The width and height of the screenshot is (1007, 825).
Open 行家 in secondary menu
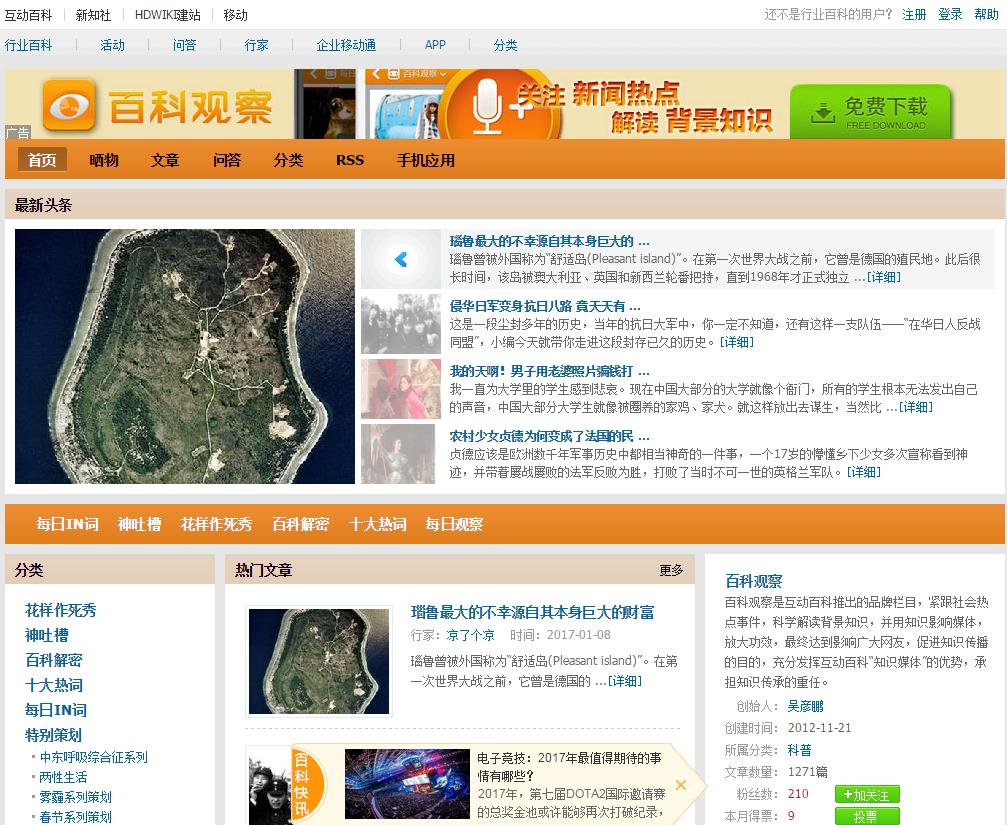tap(256, 45)
